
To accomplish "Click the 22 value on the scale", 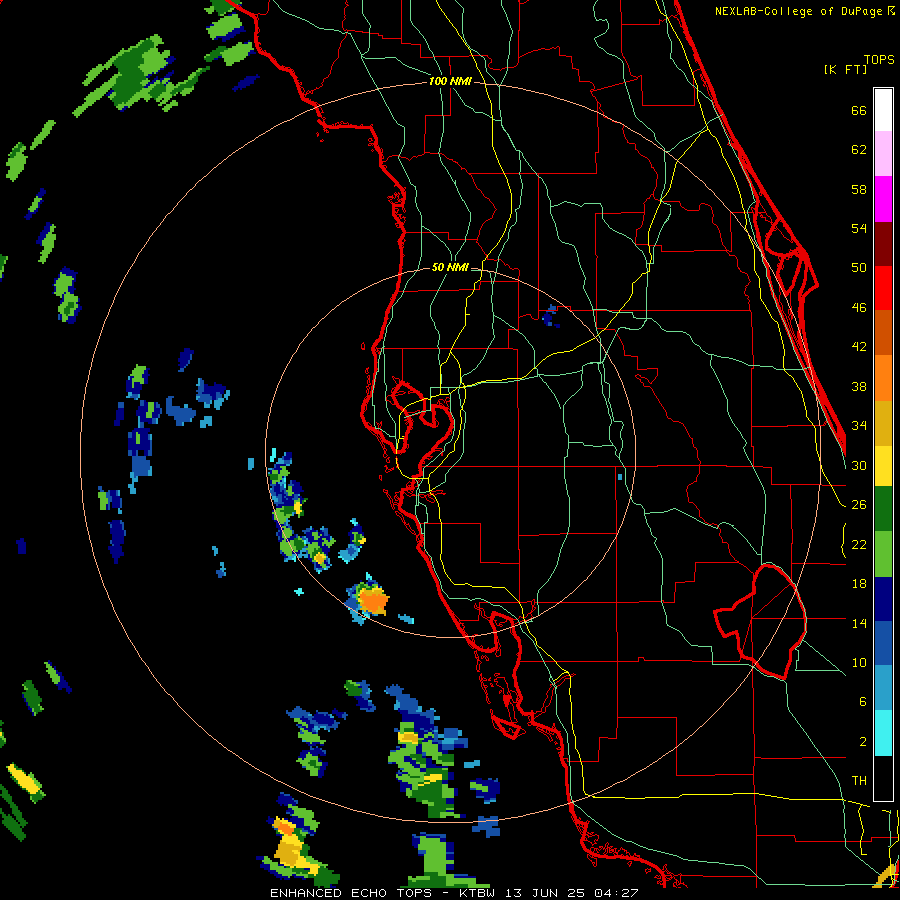I will (x=859, y=545).
